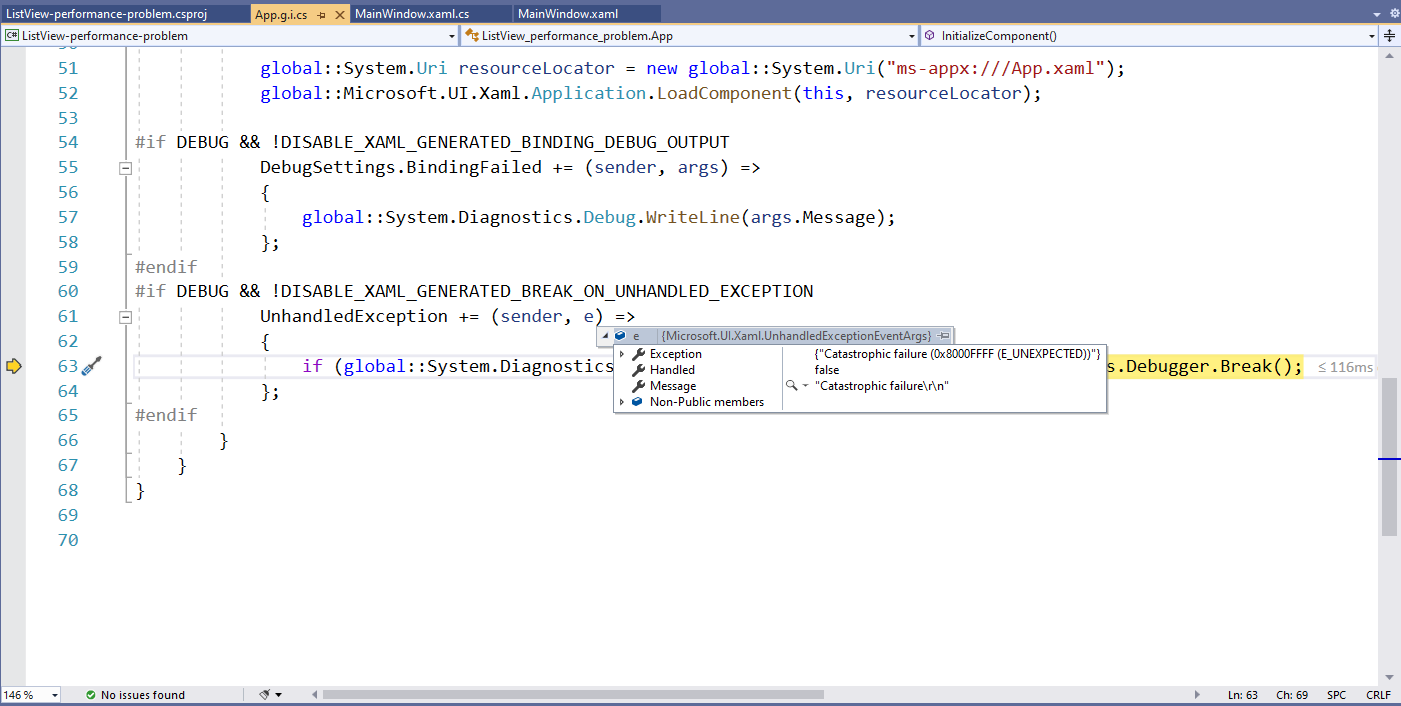This screenshot has height=706, width=1401.
Task: Click the type text Microsoft.UI.Xaml.UnhandledExceptionEventArgs
Action: 796,336
